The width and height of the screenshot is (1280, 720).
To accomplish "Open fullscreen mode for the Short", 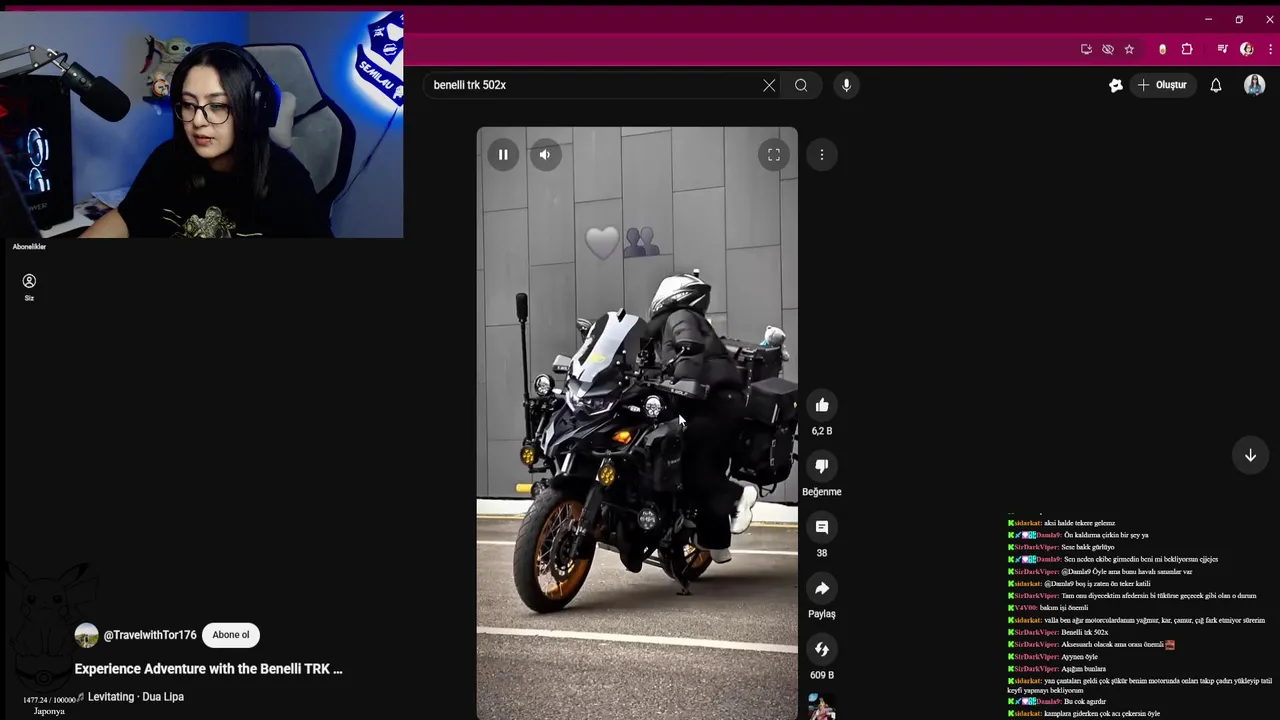I will point(774,155).
